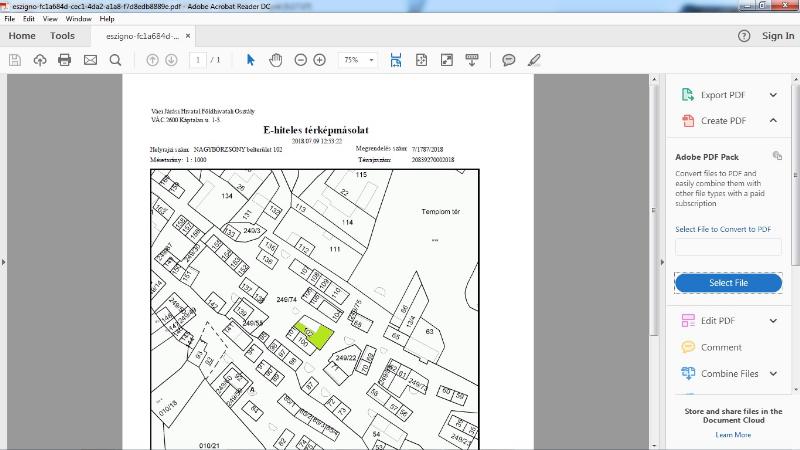
Task: Print the document using the printer icon
Action: (65, 60)
